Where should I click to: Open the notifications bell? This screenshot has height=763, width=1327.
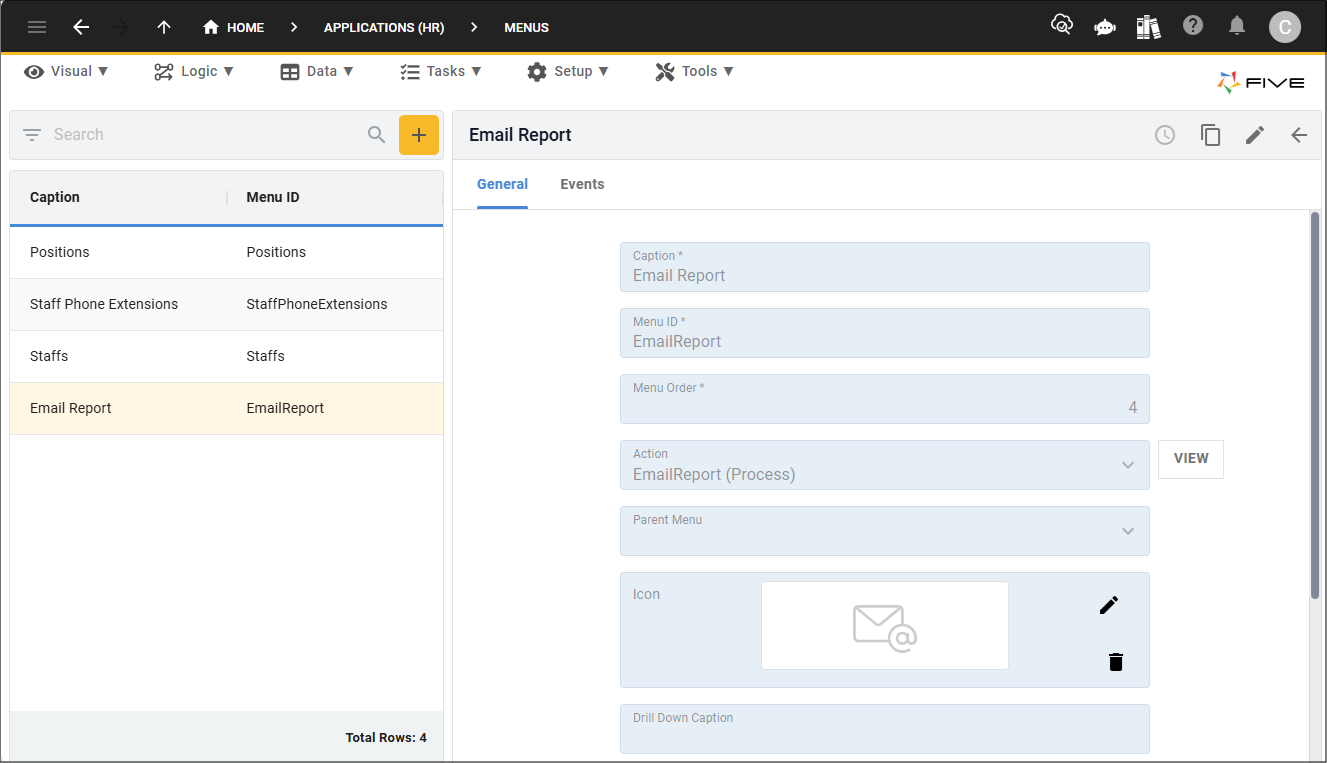1237,27
